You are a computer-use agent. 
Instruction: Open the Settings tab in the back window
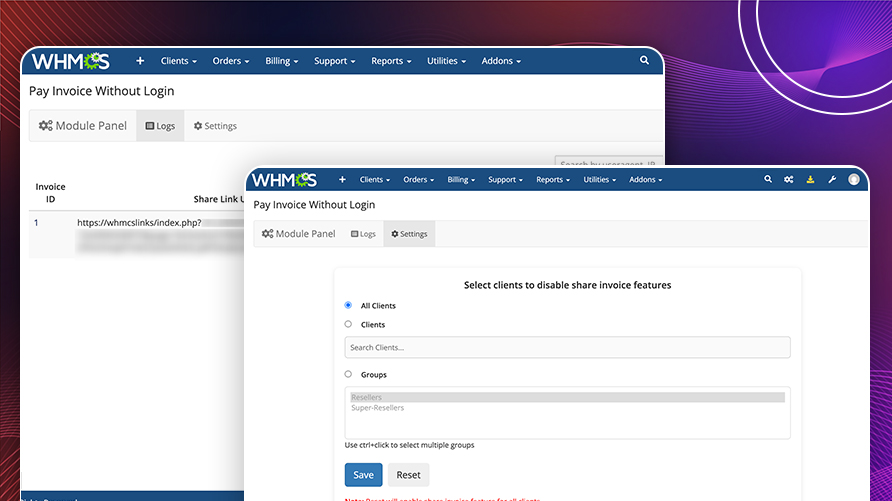point(215,126)
